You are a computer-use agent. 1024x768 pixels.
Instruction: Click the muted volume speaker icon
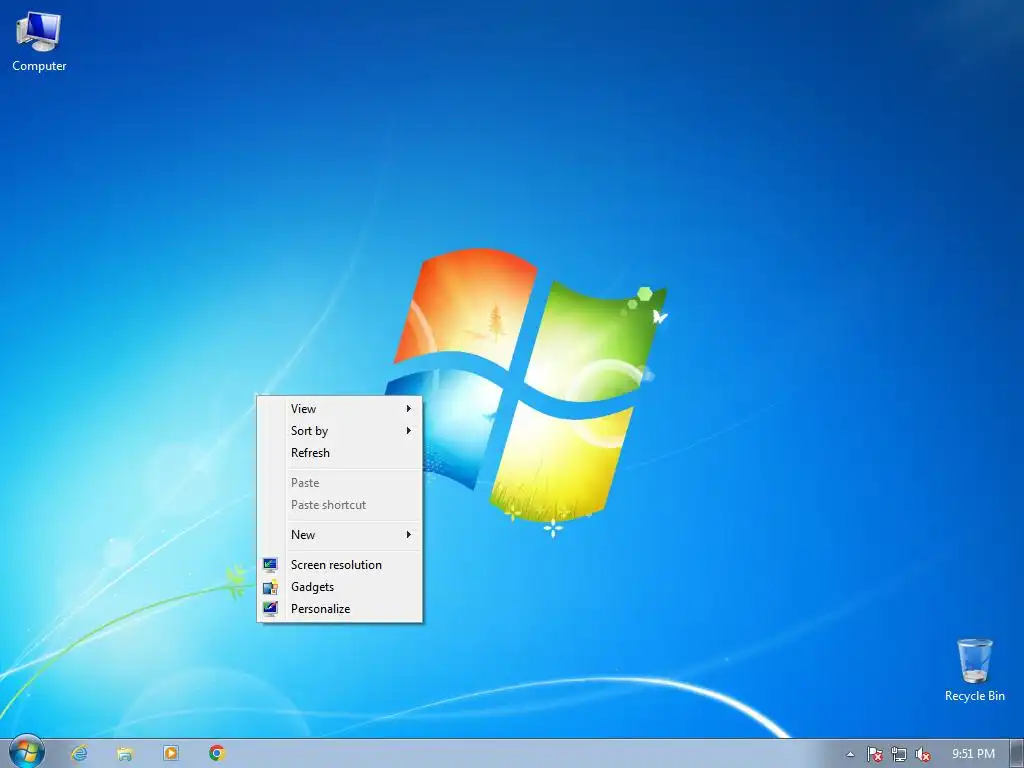click(x=922, y=754)
